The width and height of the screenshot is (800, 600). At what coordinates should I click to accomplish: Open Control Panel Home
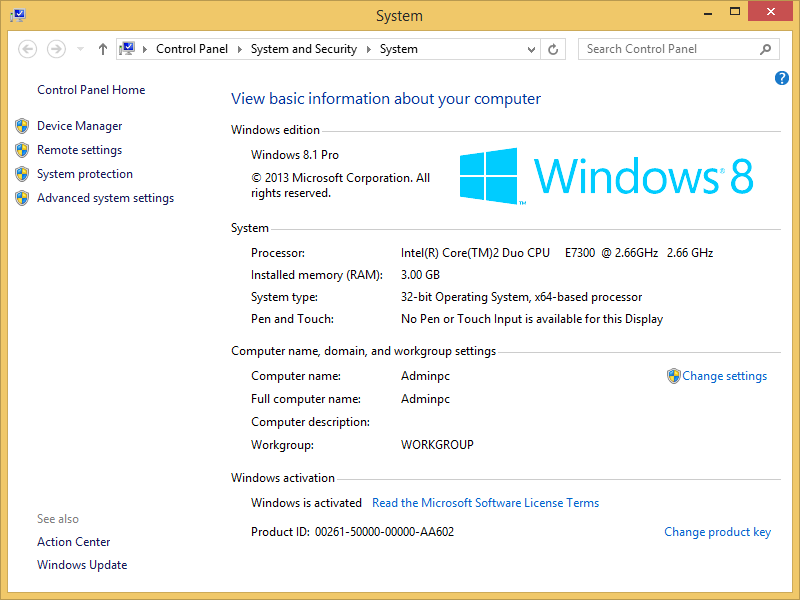coord(91,90)
